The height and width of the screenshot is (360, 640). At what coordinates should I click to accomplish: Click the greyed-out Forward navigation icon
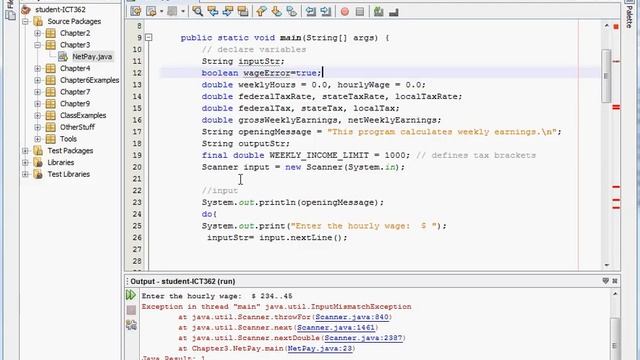point(172,11)
